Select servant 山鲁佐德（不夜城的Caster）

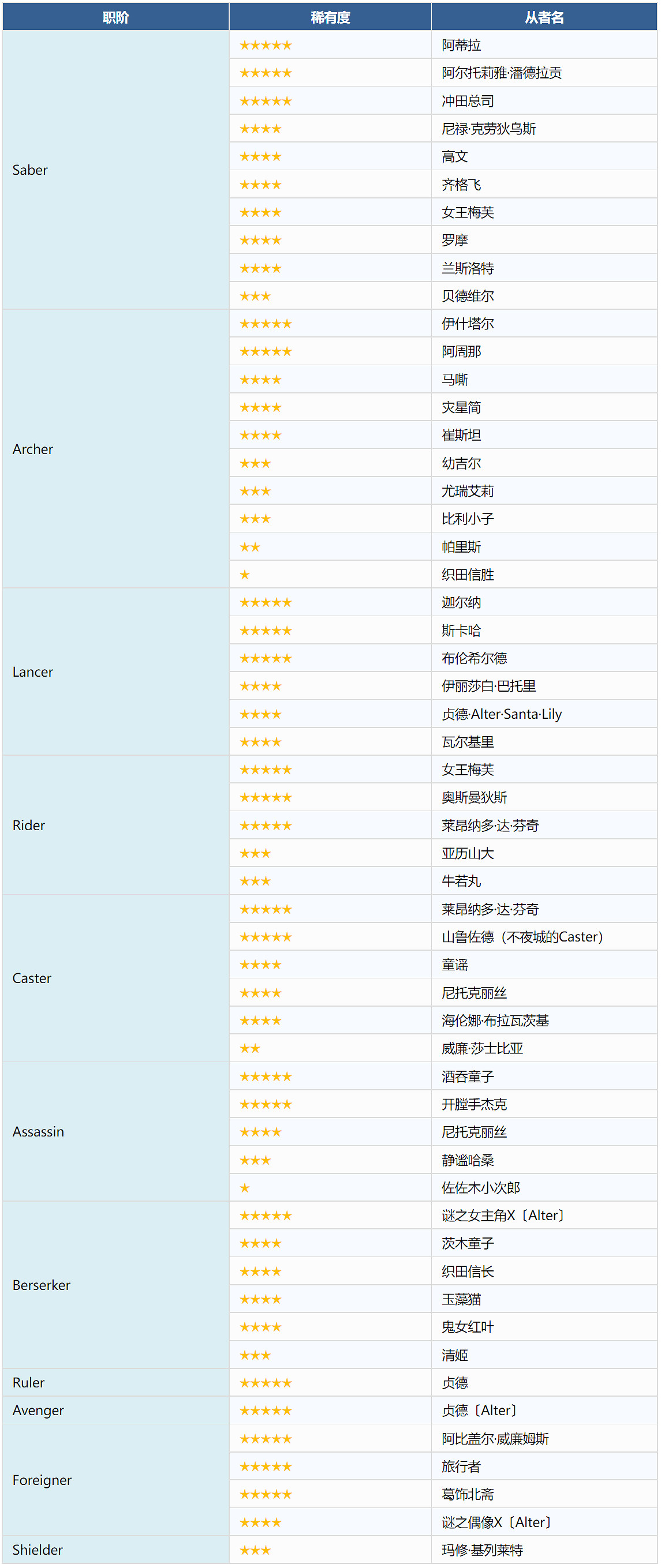click(522, 937)
